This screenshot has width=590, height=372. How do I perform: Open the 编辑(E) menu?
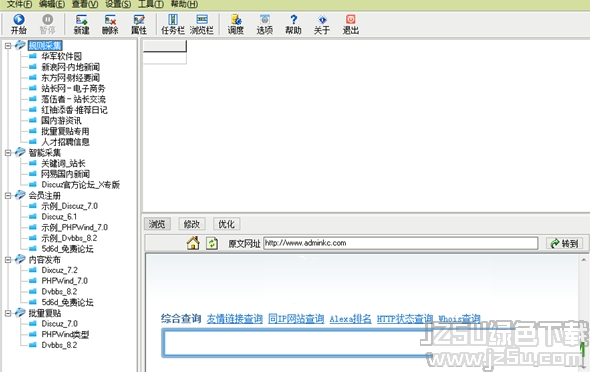pos(52,4)
